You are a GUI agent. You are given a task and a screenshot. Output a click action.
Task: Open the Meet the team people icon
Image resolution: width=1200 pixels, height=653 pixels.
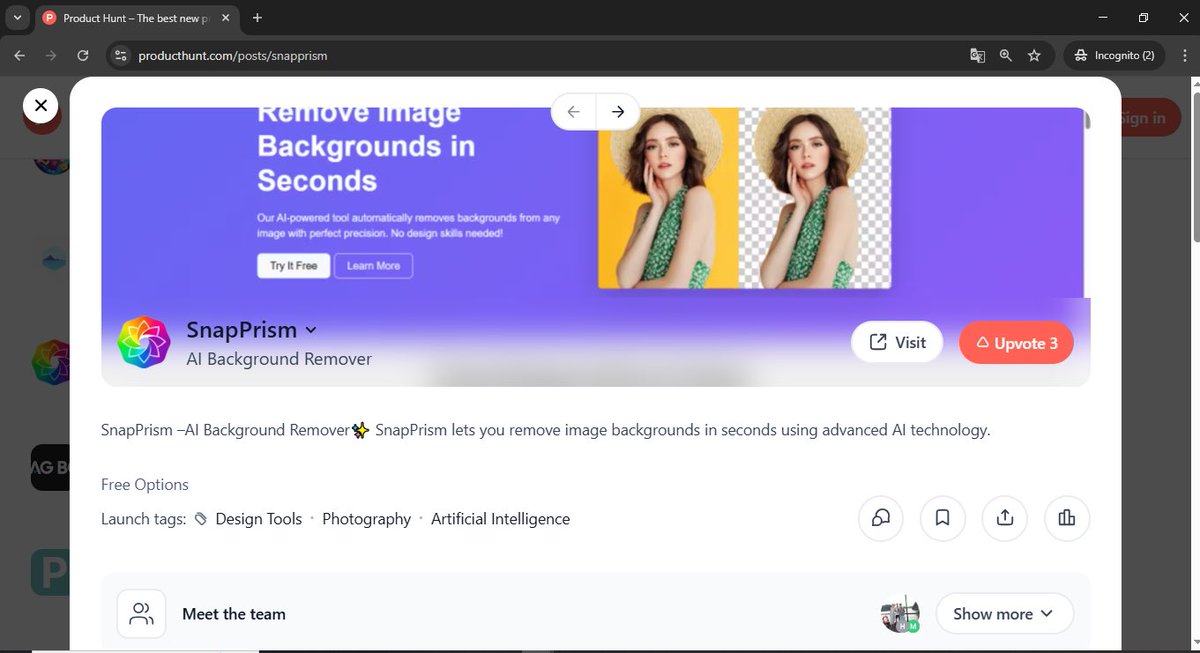point(140,613)
